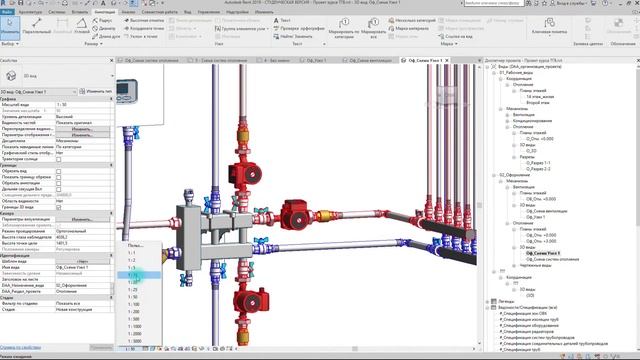Close the Properties palette with X
The height and width of the screenshot is (360, 640).
[x=111, y=60]
